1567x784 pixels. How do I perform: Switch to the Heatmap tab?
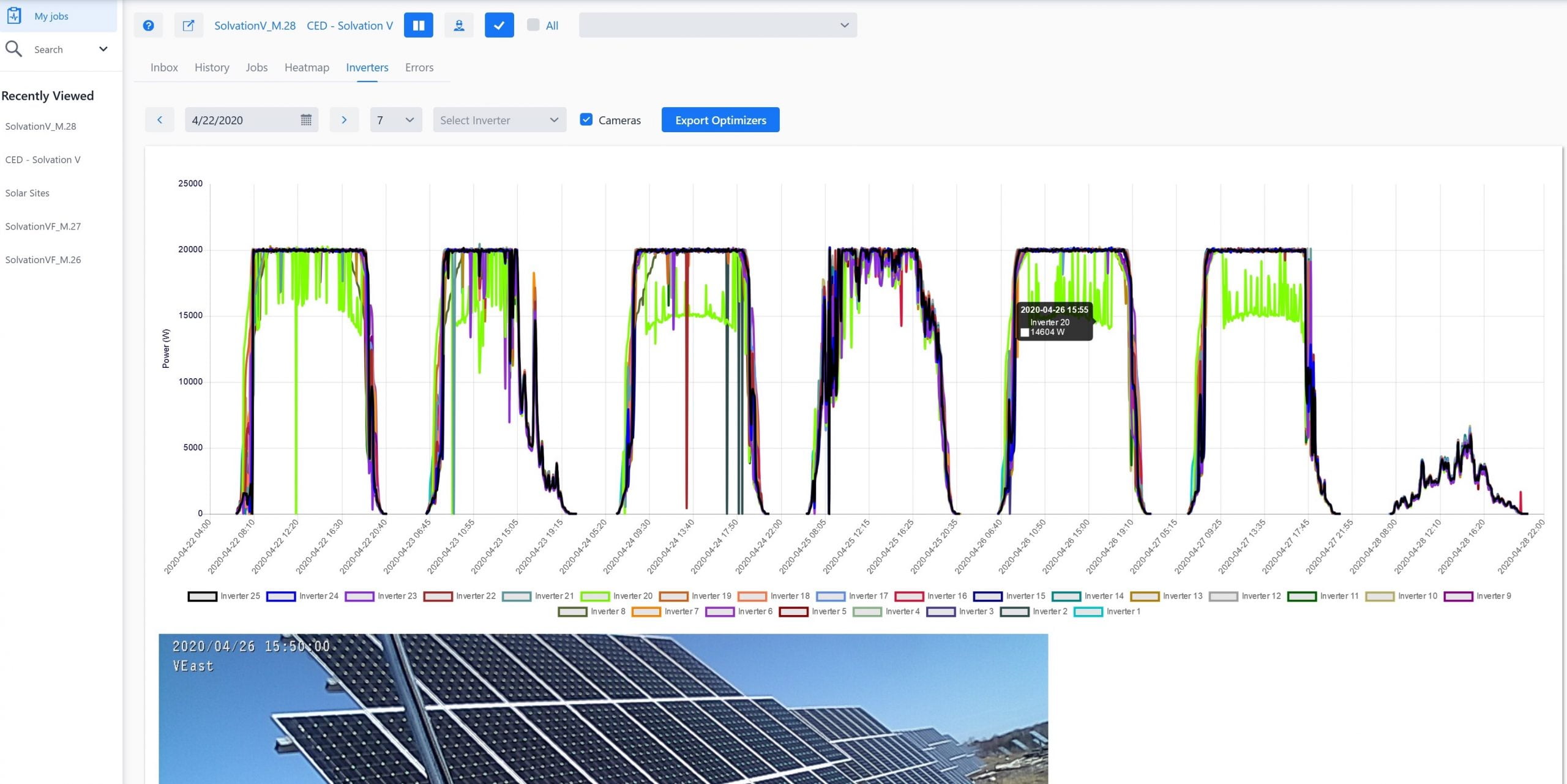[307, 67]
